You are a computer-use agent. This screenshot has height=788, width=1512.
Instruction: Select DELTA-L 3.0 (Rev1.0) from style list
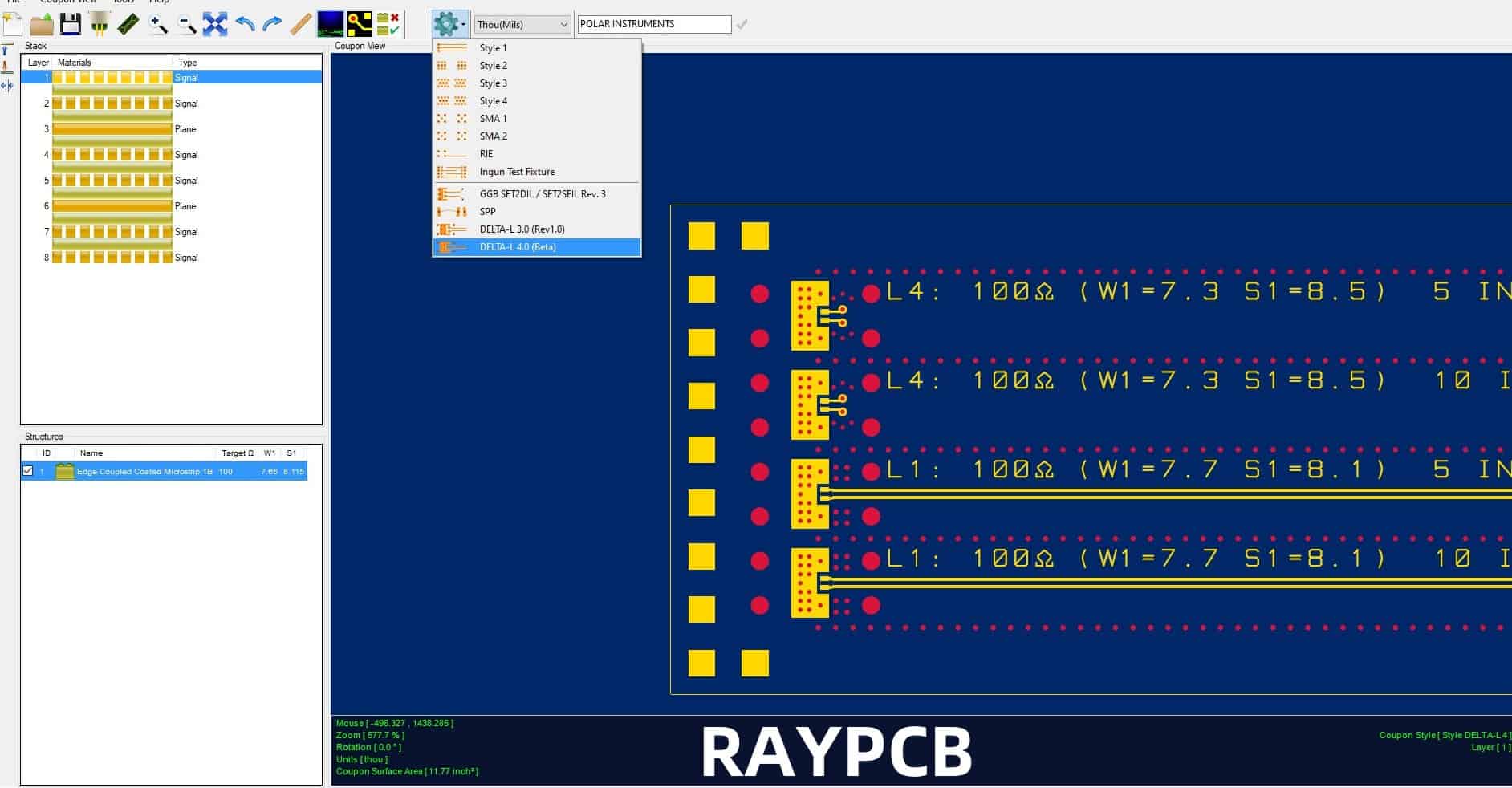pyautogui.click(x=522, y=229)
